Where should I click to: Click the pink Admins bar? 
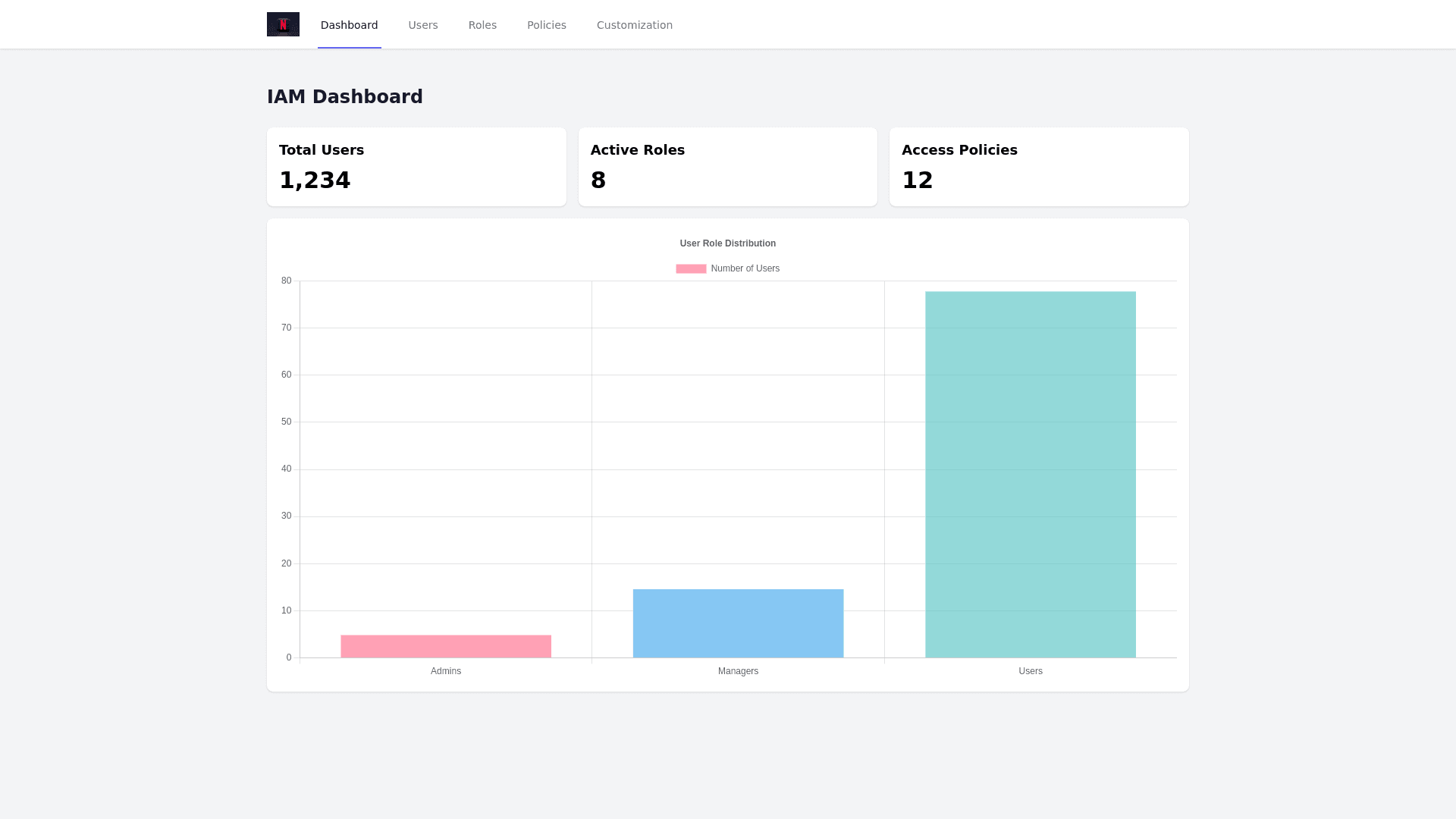pyautogui.click(x=446, y=646)
